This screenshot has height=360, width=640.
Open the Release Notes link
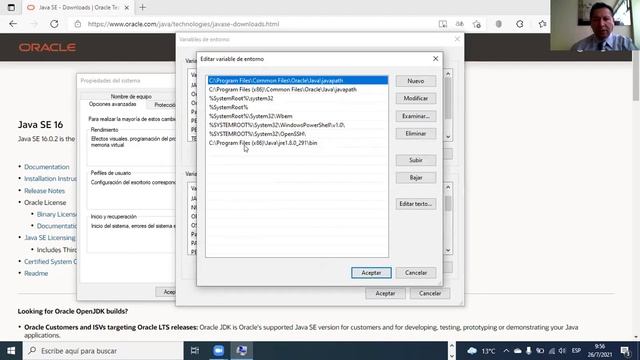44,191
